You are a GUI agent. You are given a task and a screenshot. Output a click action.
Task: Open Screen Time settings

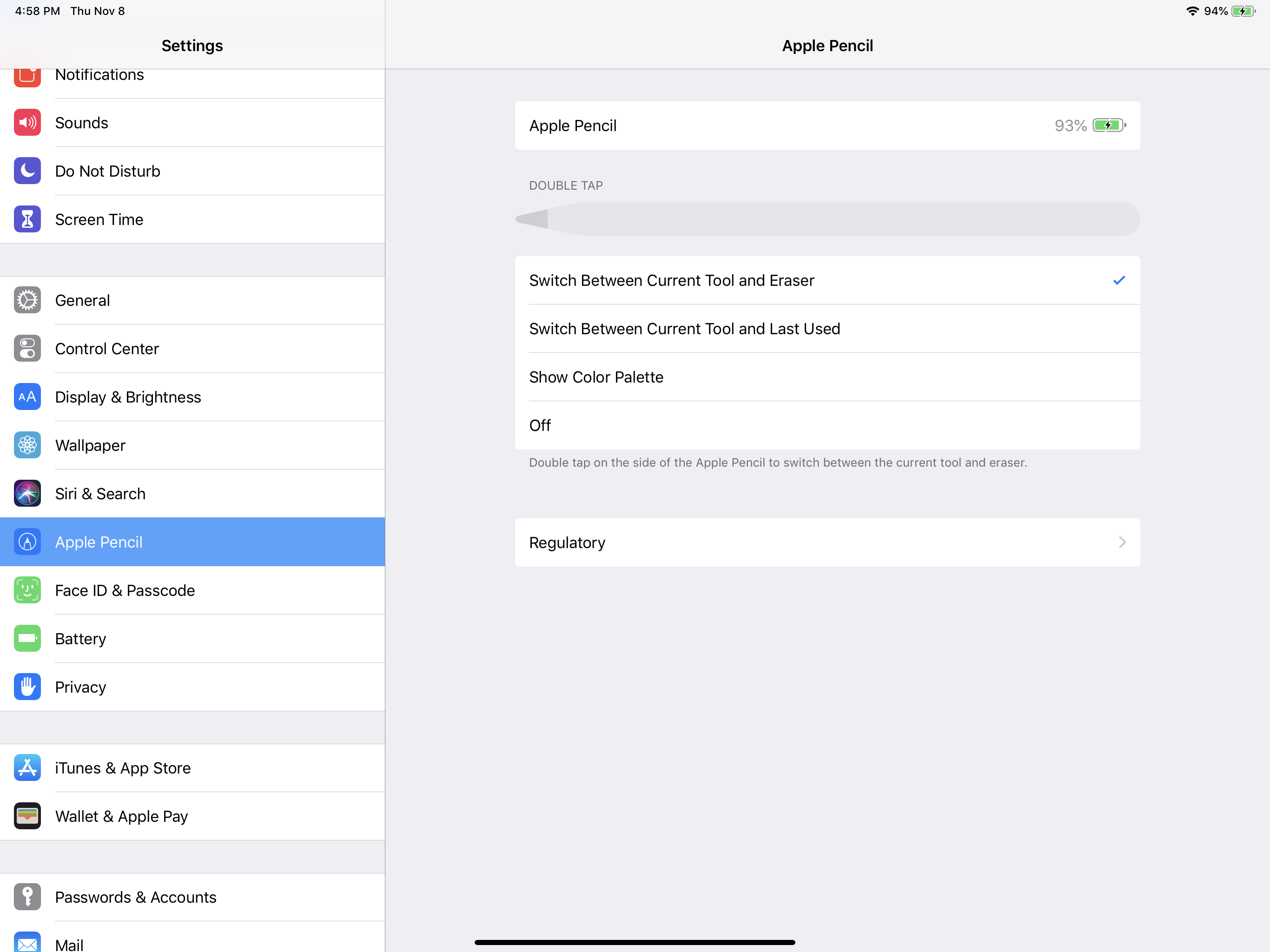click(x=192, y=219)
